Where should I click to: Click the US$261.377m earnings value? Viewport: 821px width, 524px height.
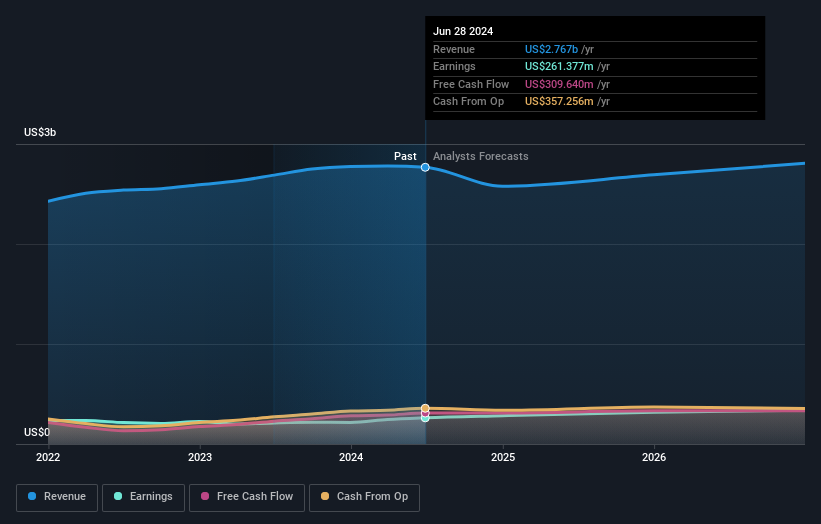(559, 66)
